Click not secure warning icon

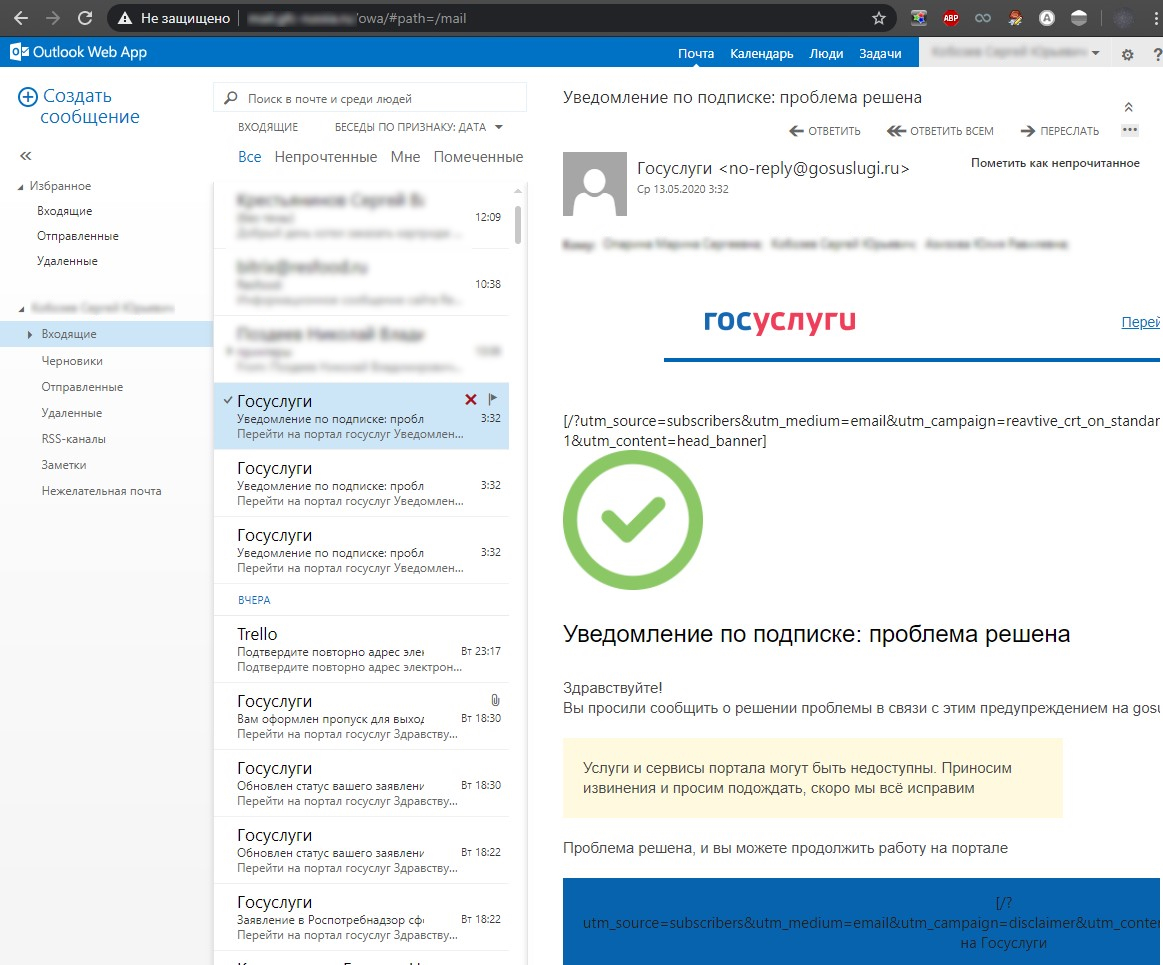coord(125,19)
